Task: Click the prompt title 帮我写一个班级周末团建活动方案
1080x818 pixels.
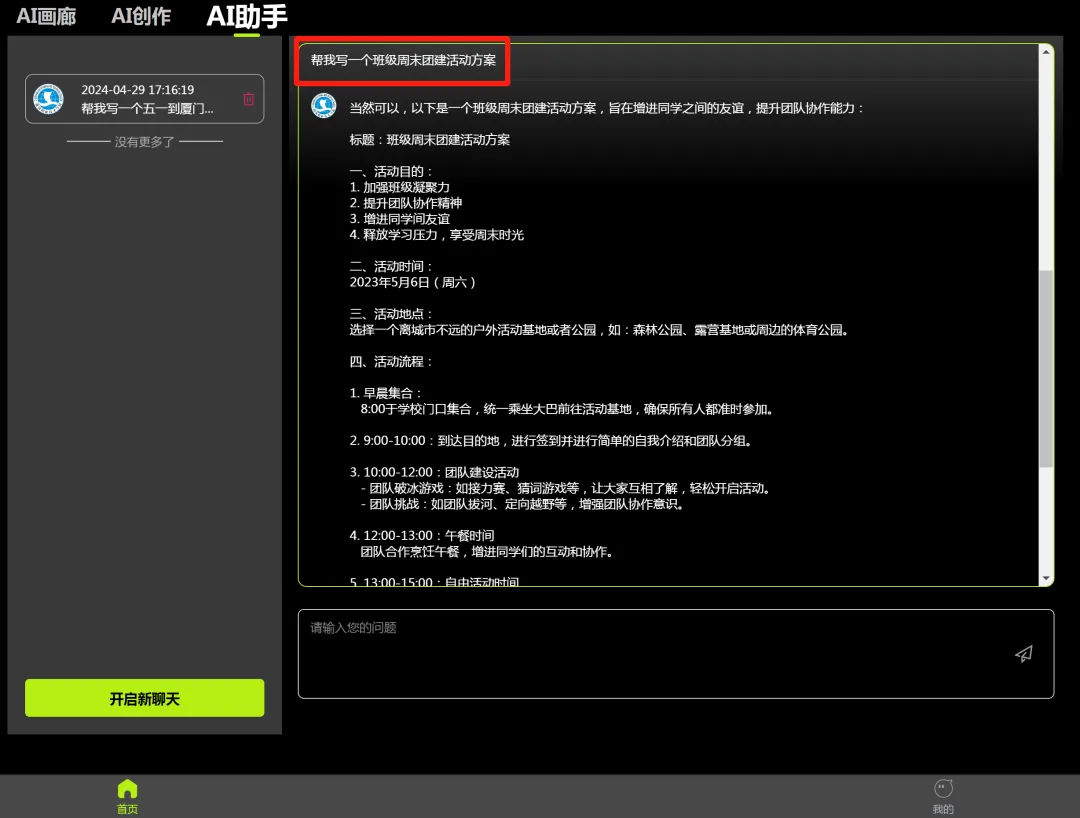Action: pyautogui.click(x=403, y=61)
